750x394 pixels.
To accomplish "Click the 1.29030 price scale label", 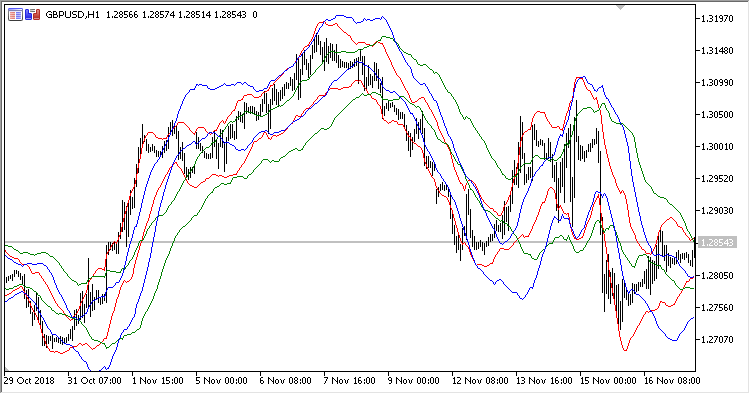I will tap(717, 211).
